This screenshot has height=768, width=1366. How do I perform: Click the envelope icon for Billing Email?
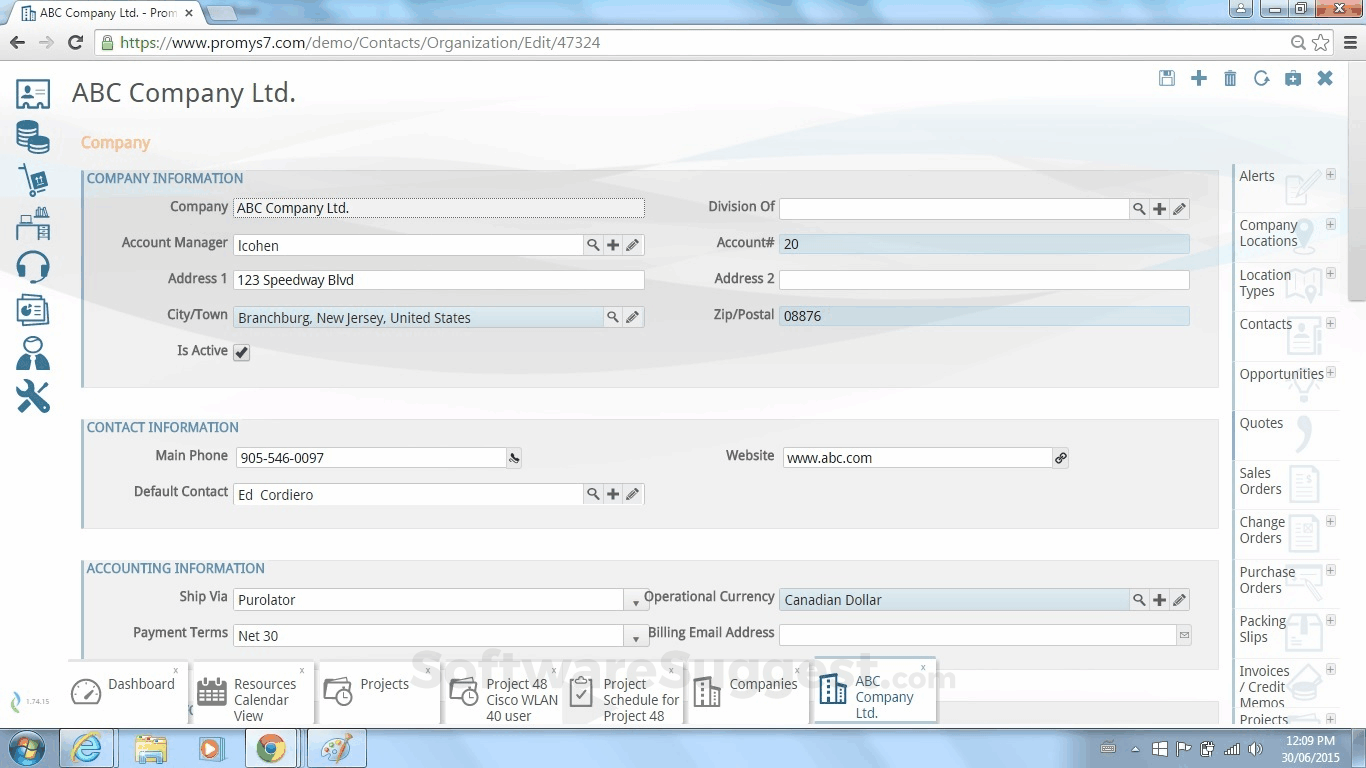tap(1185, 635)
